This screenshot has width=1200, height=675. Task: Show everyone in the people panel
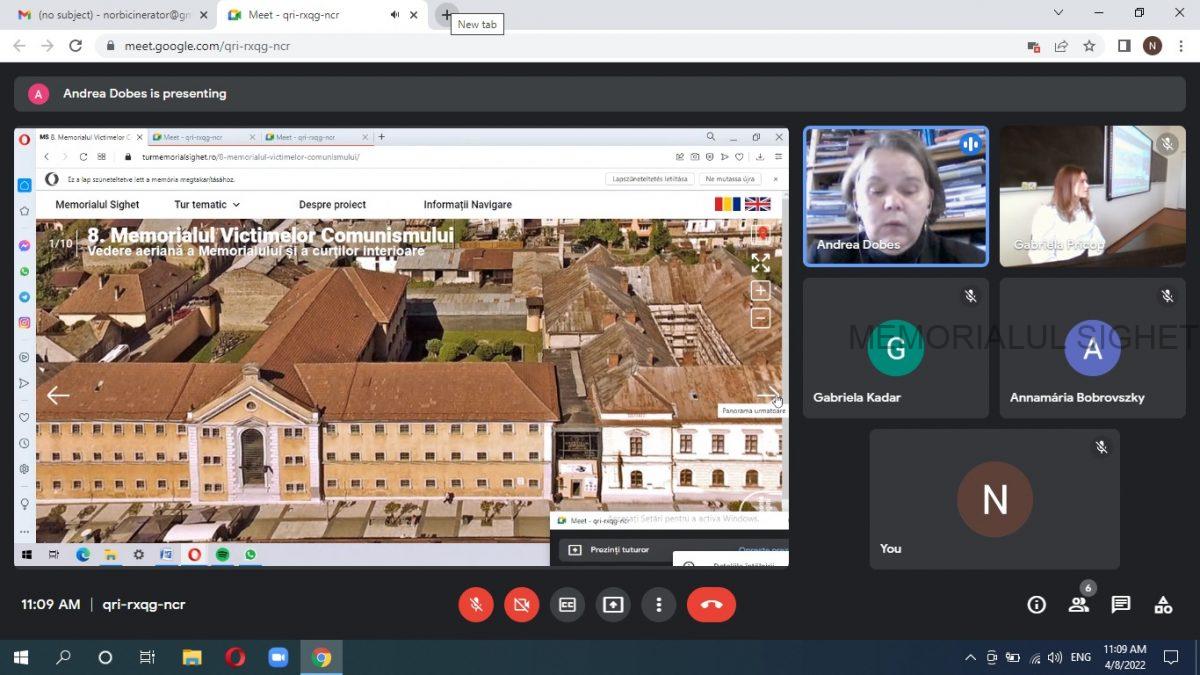(x=1078, y=604)
